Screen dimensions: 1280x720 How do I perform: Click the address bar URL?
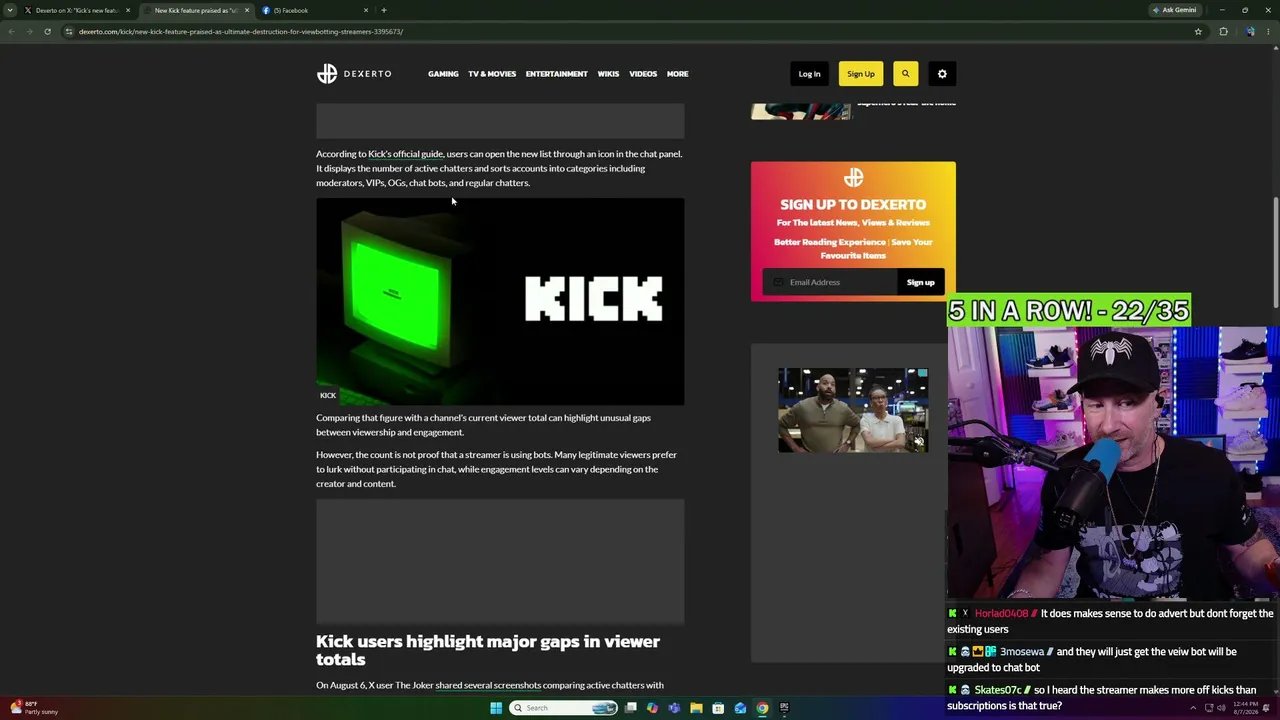241,31
